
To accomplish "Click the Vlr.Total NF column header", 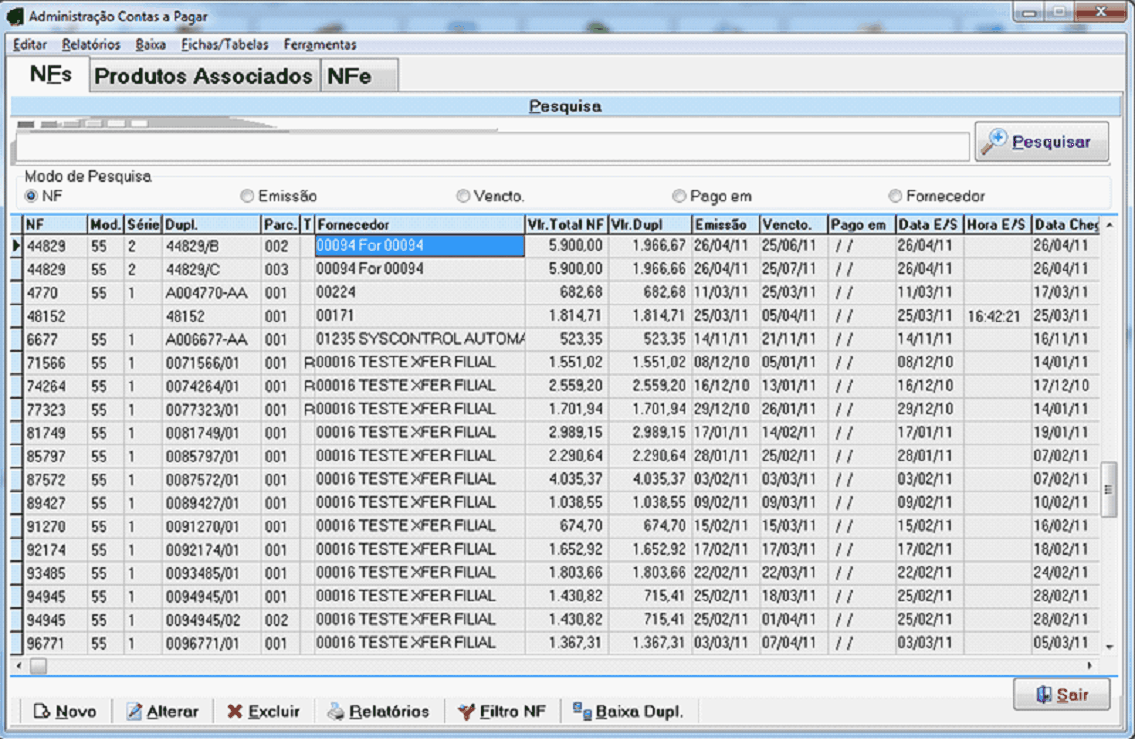I will pos(566,225).
